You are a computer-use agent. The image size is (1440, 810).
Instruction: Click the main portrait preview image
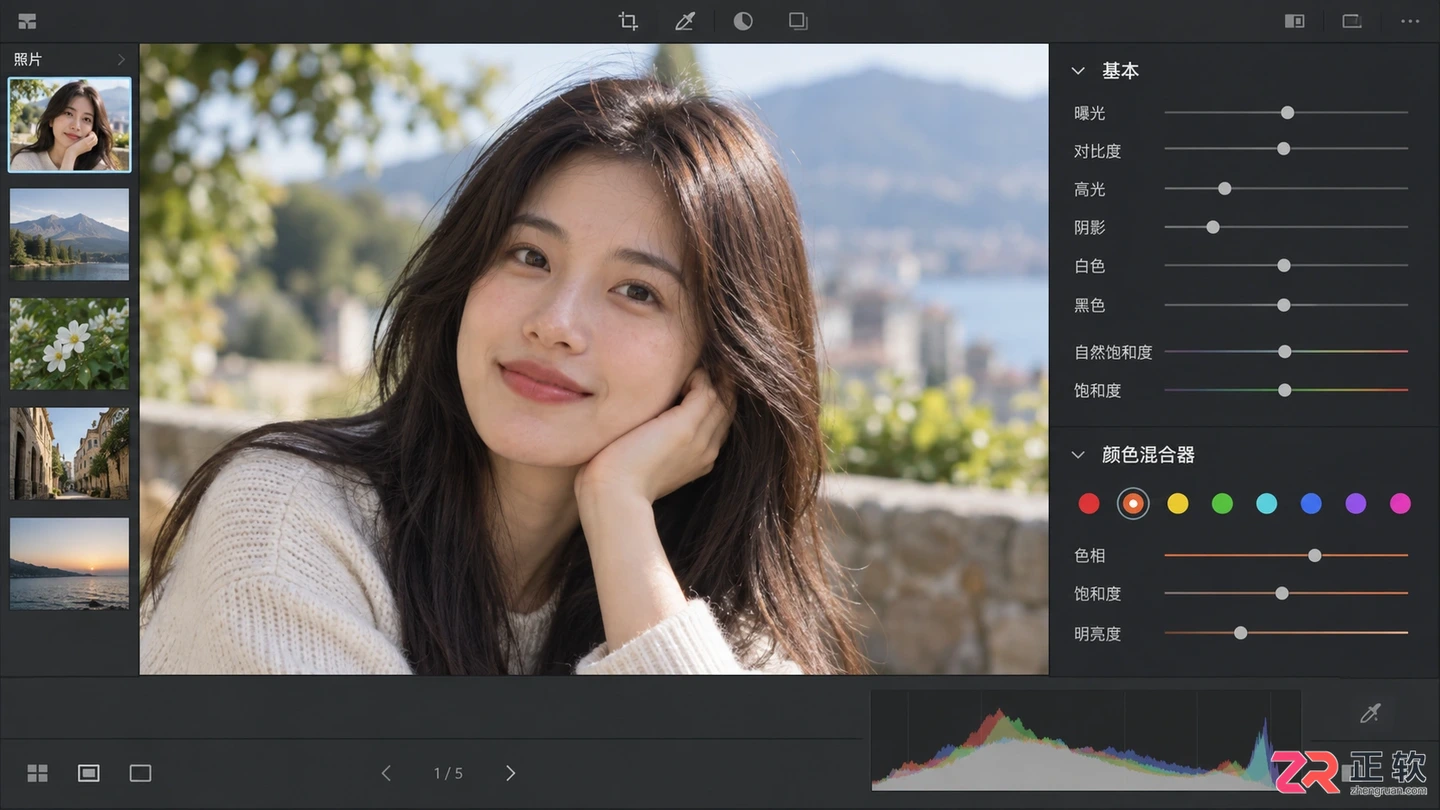click(594, 359)
